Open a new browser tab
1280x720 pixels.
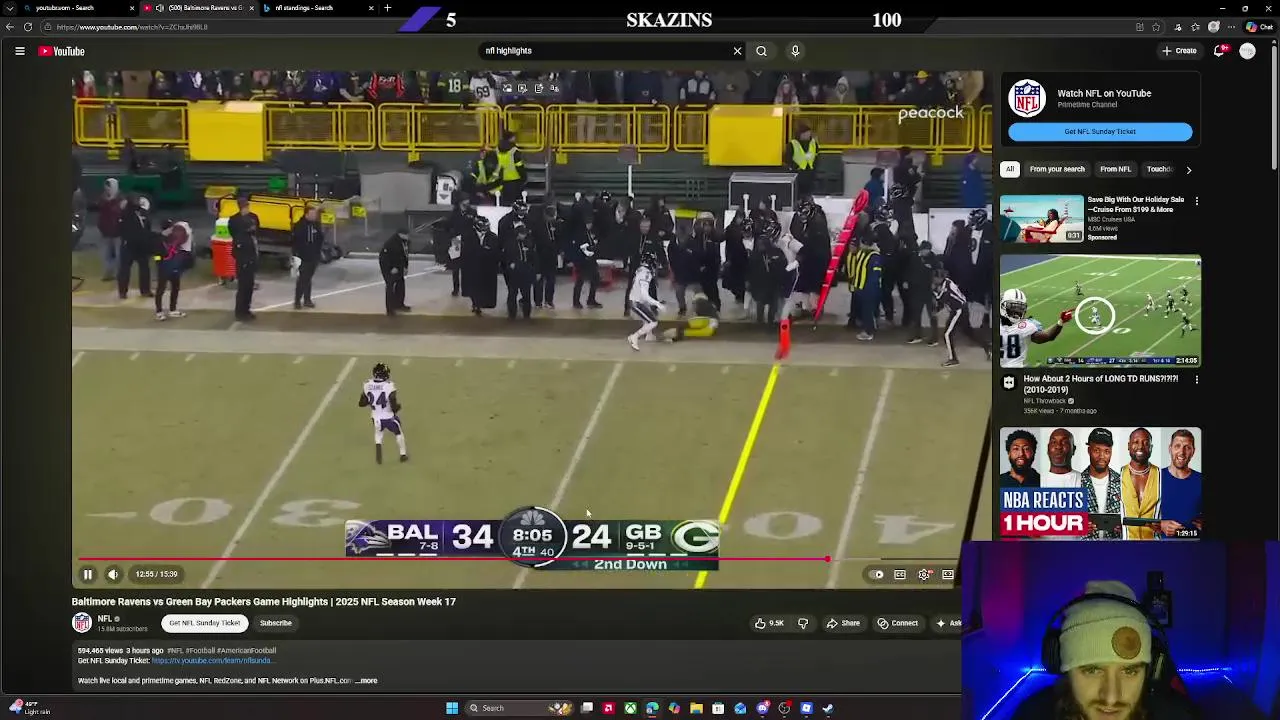(387, 8)
